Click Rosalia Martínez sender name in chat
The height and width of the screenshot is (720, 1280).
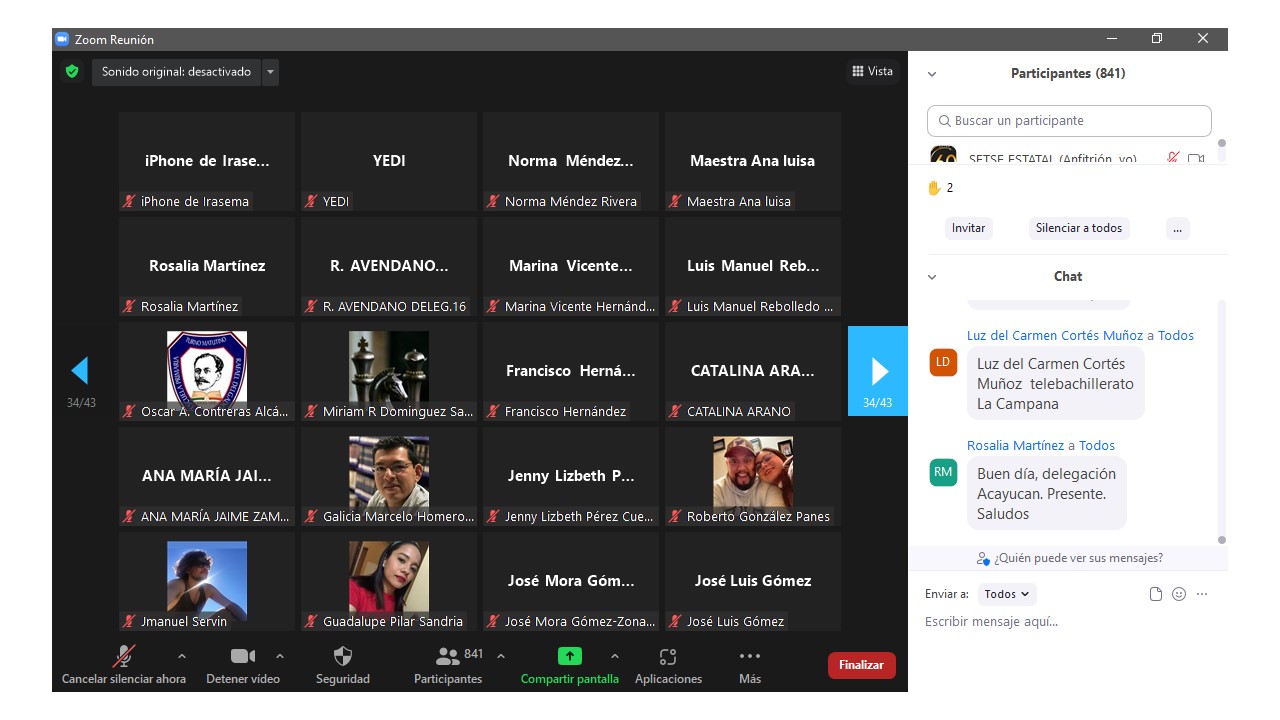coord(1015,446)
